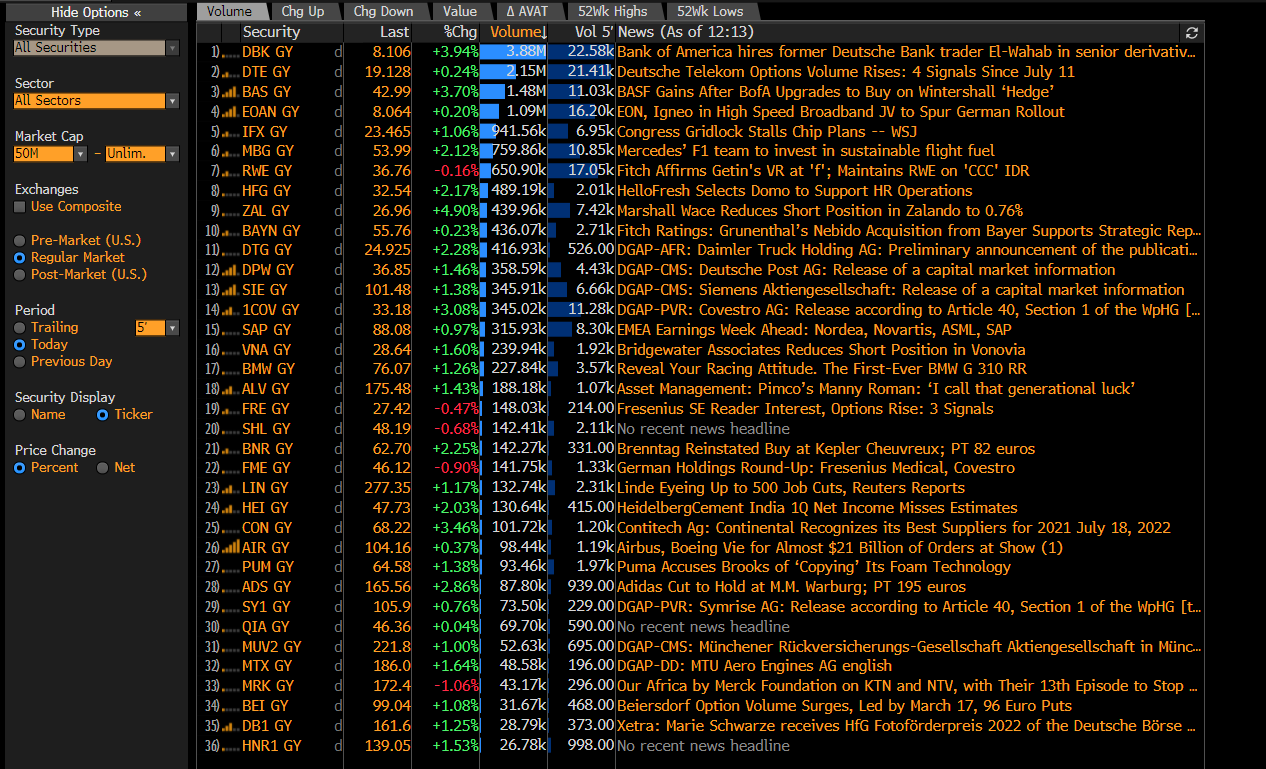The width and height of the screenshot is (1266, 769).
Task: Select the Pre-Market (U.S.) radio button
Action: [x=20, y=241]
